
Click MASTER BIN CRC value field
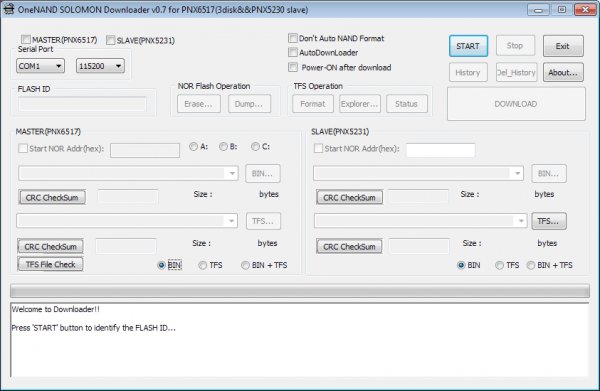click(x=127, y=197)
